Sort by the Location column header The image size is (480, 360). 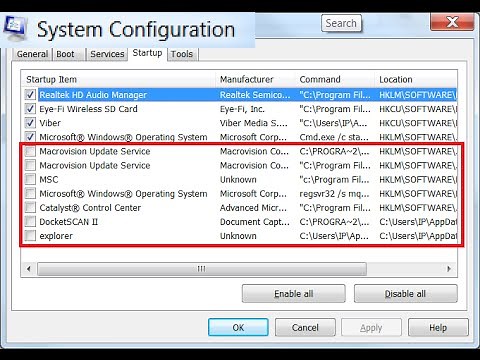(416, 79)
